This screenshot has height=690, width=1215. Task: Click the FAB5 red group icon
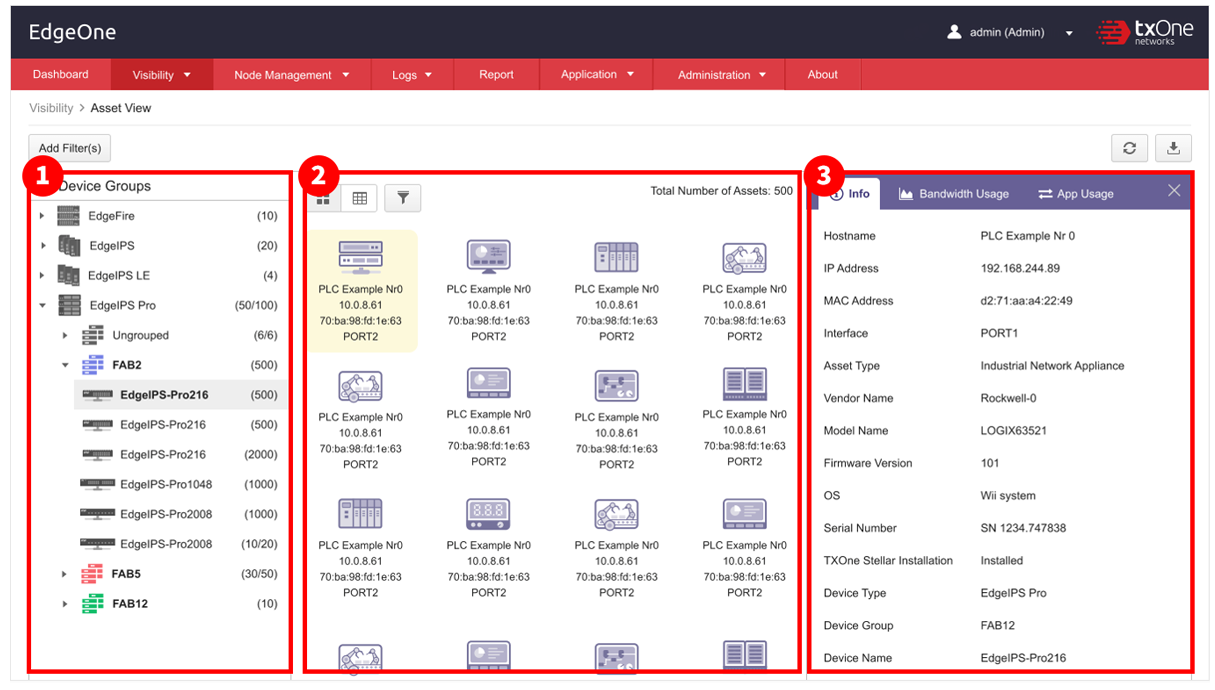coord(92,574)
